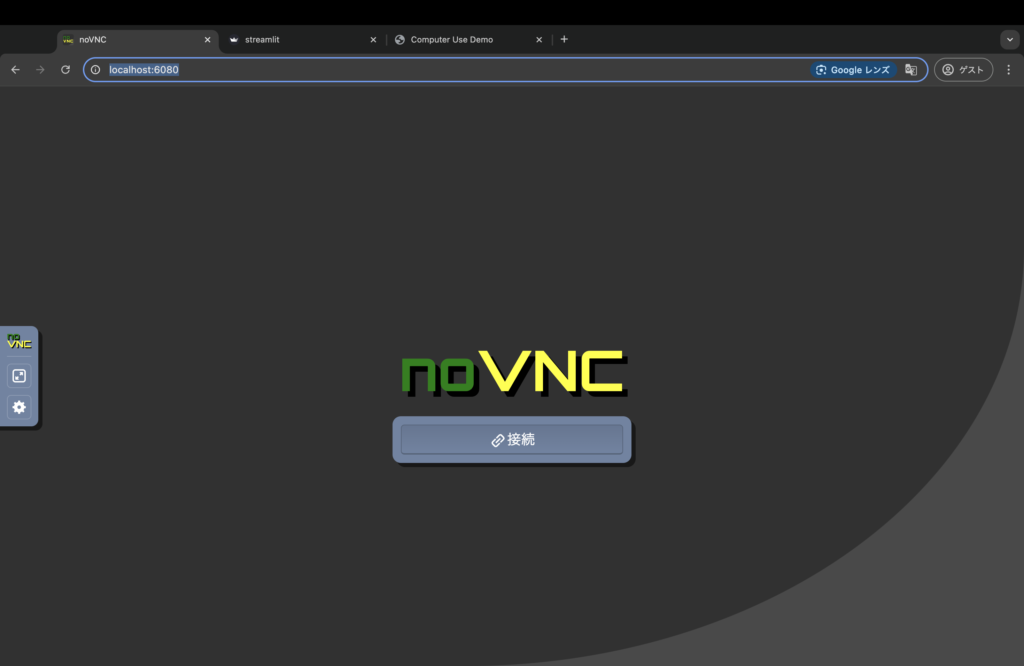Go forward to the next page
Image resolution: width=1024 pixels, height=666 pixels.
[x=40, y=70]
